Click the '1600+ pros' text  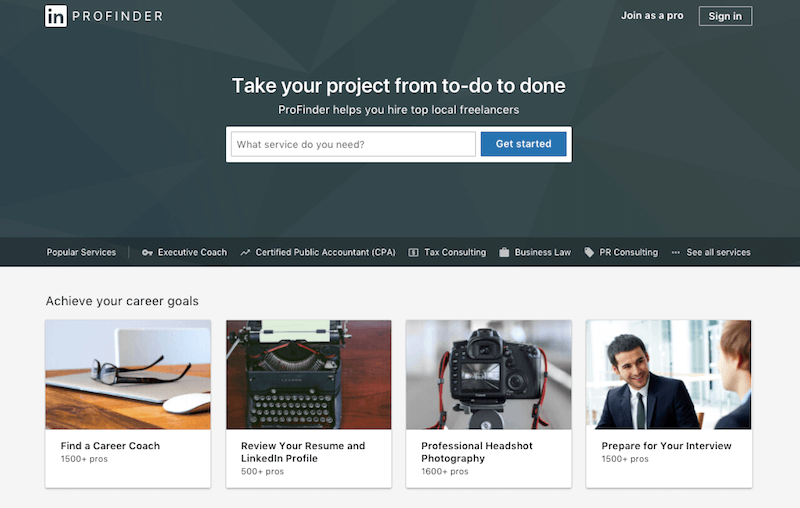(x=445, y=472)
